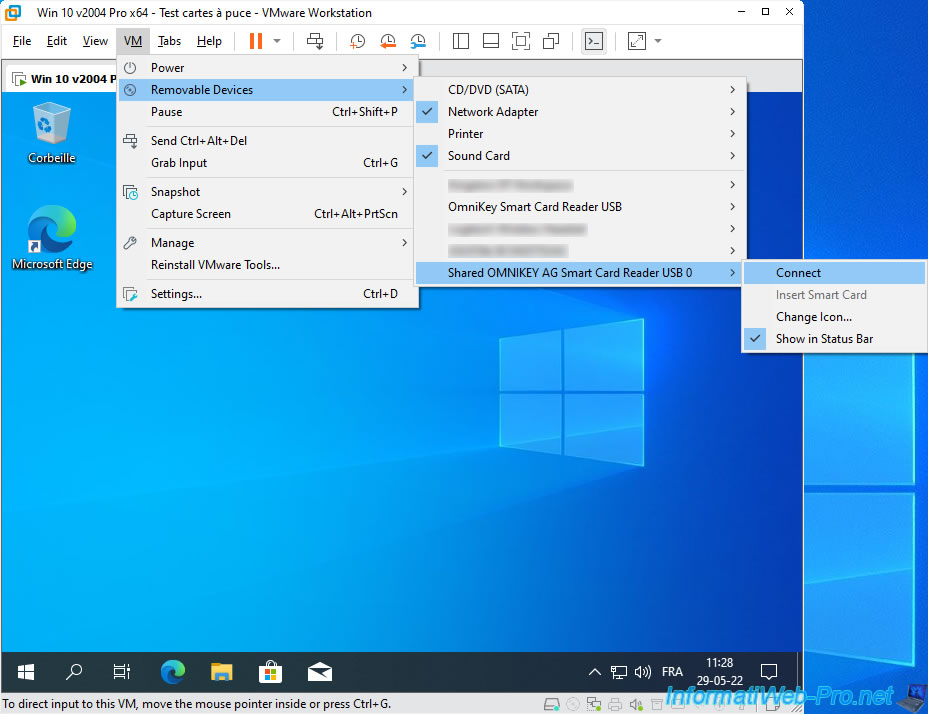Screen dimensions: 928x714
Task: Click the hard disk status bar icon
Action: click(552, 704)
